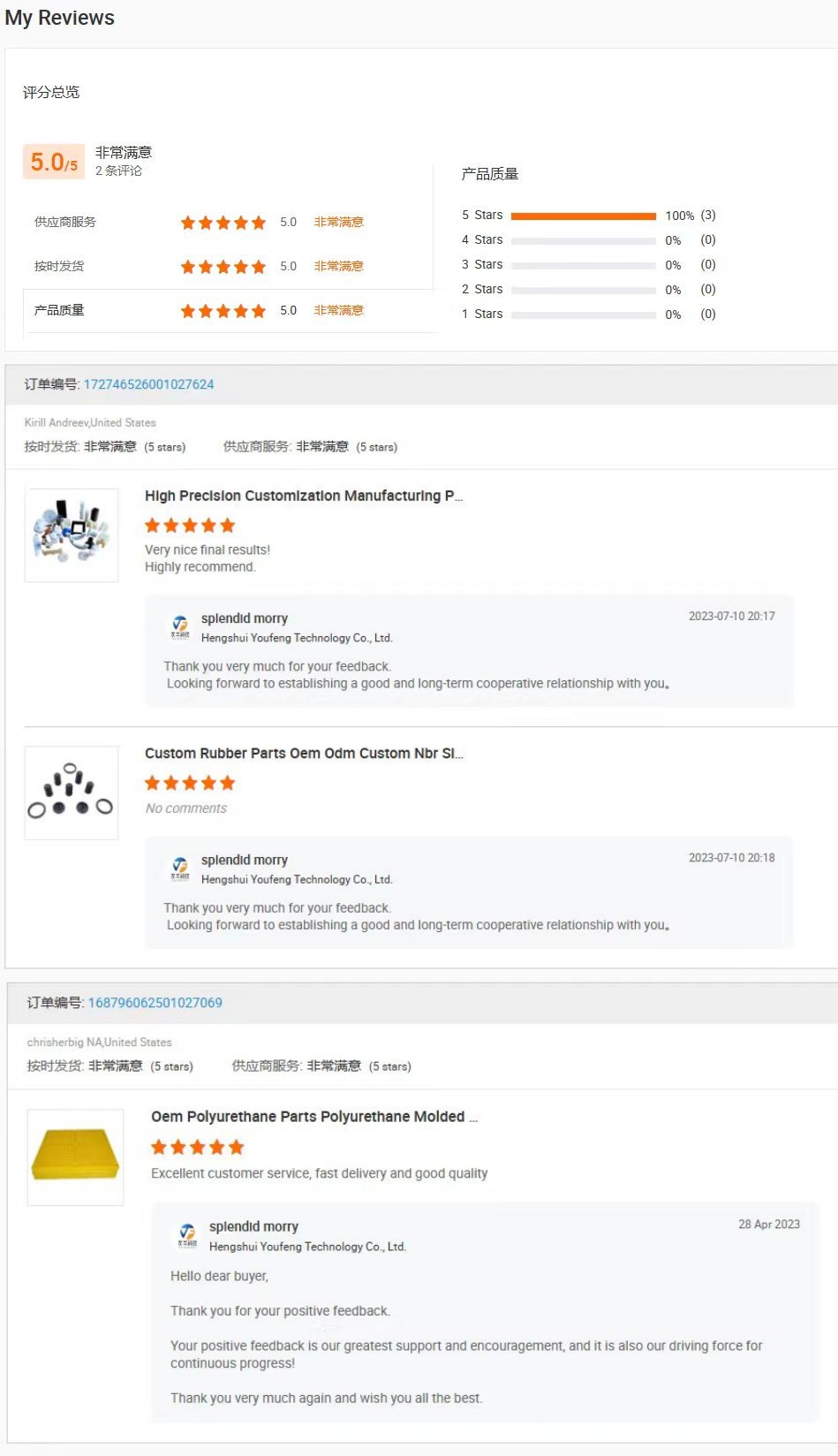This screenshot has height=1456, width=838.
Task: Click the 5.0/5 overall score badge
Action: click(54, 162)
